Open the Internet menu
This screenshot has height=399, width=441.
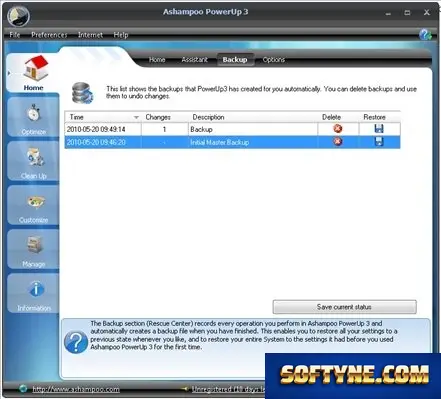(x=90, y=35)
